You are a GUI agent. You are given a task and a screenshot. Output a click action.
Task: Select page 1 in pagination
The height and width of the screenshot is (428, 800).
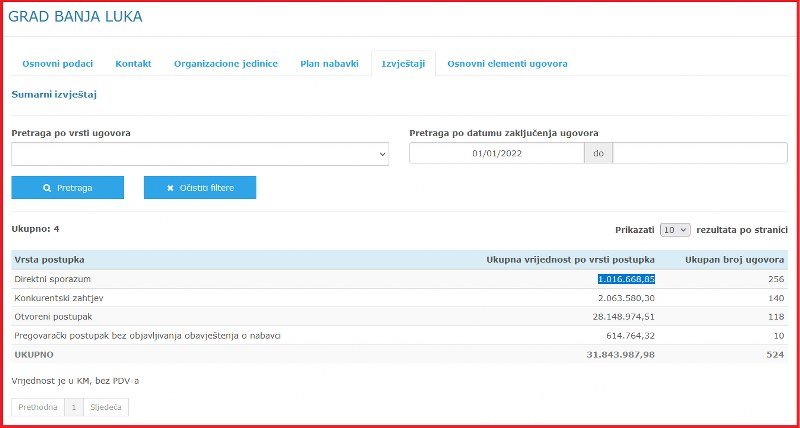click(73, 407)
